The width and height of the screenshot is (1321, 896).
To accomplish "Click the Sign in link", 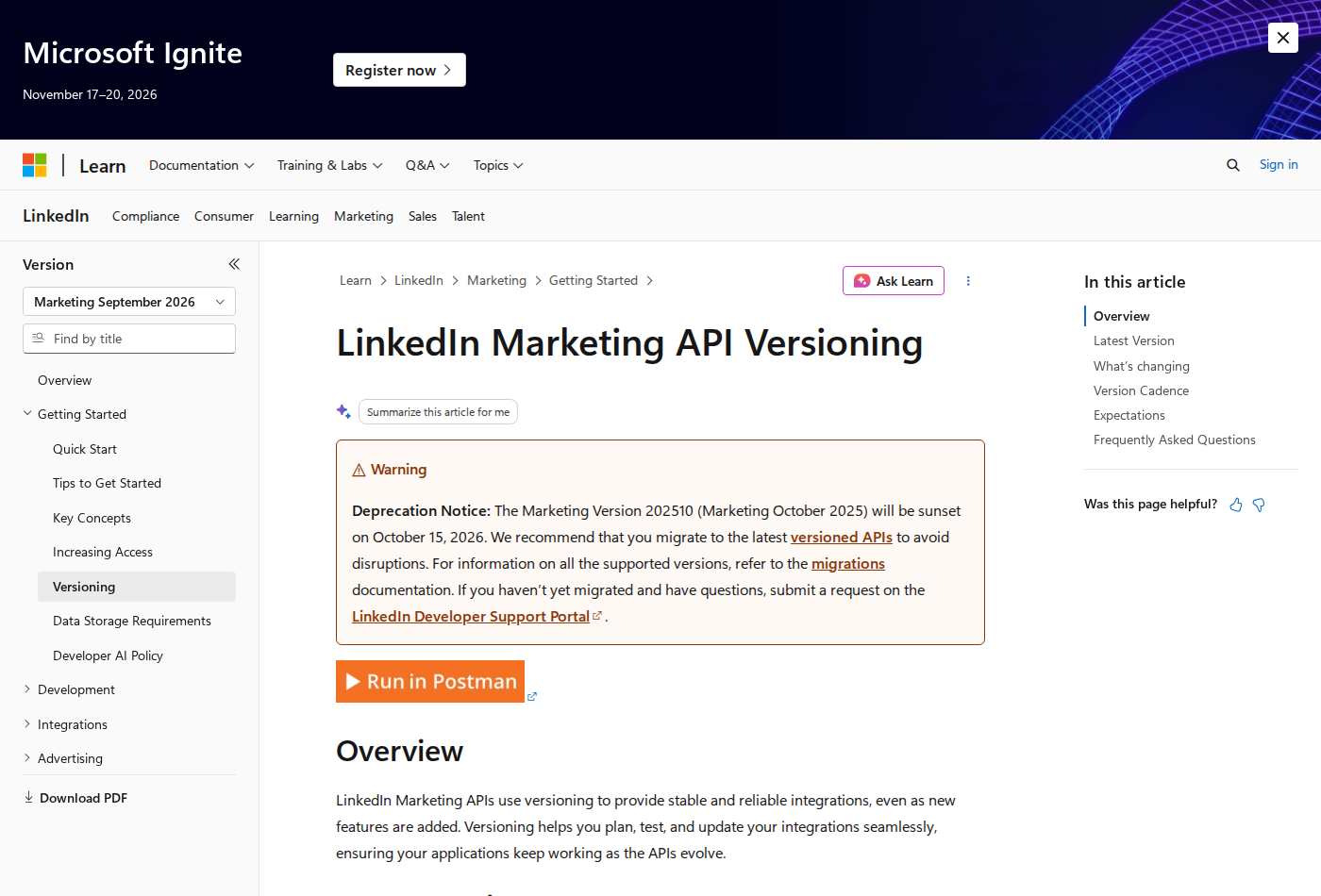I will (x=1279, y=164).
